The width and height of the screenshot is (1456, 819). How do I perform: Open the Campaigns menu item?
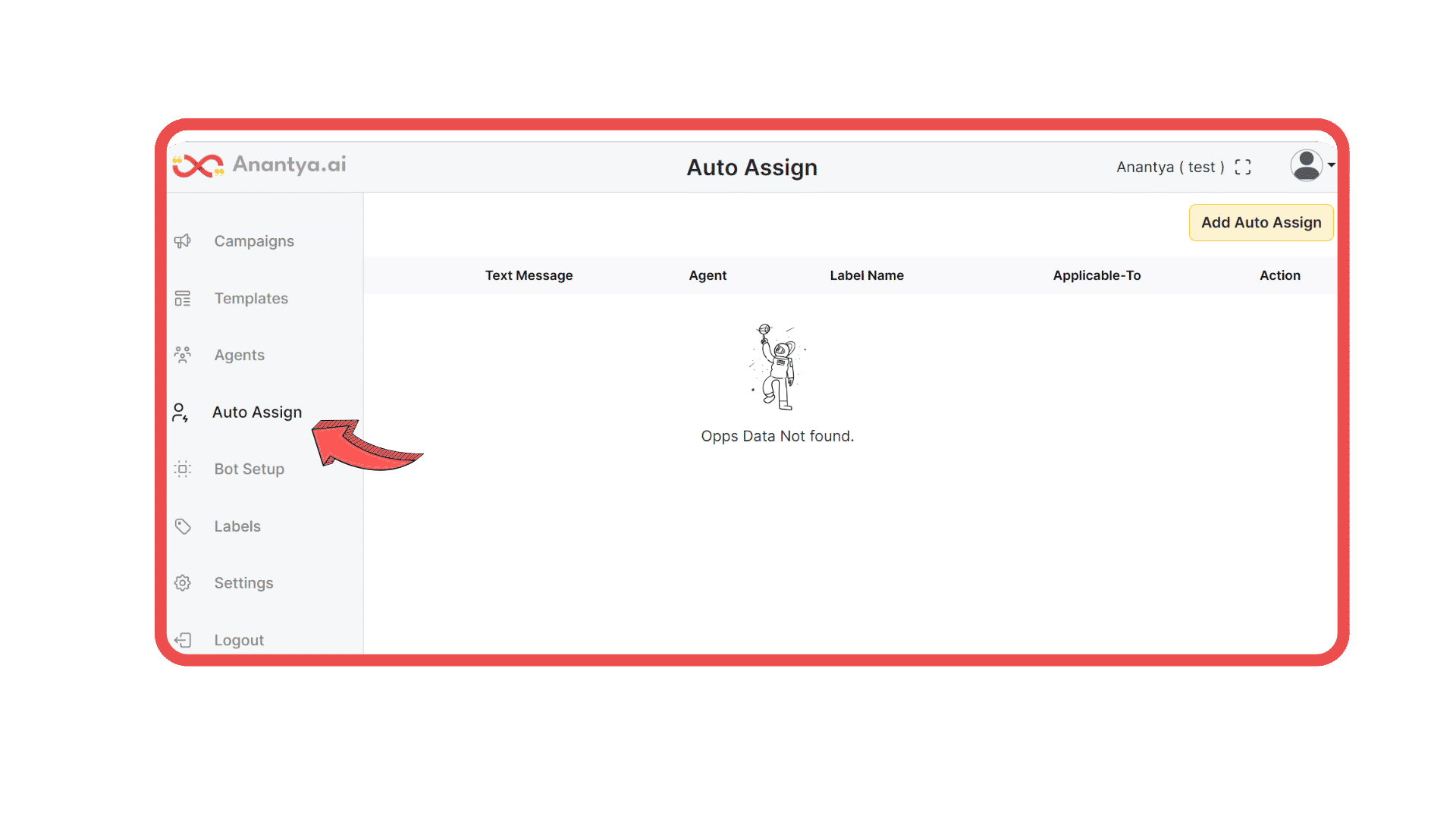(x=254, y=241)
